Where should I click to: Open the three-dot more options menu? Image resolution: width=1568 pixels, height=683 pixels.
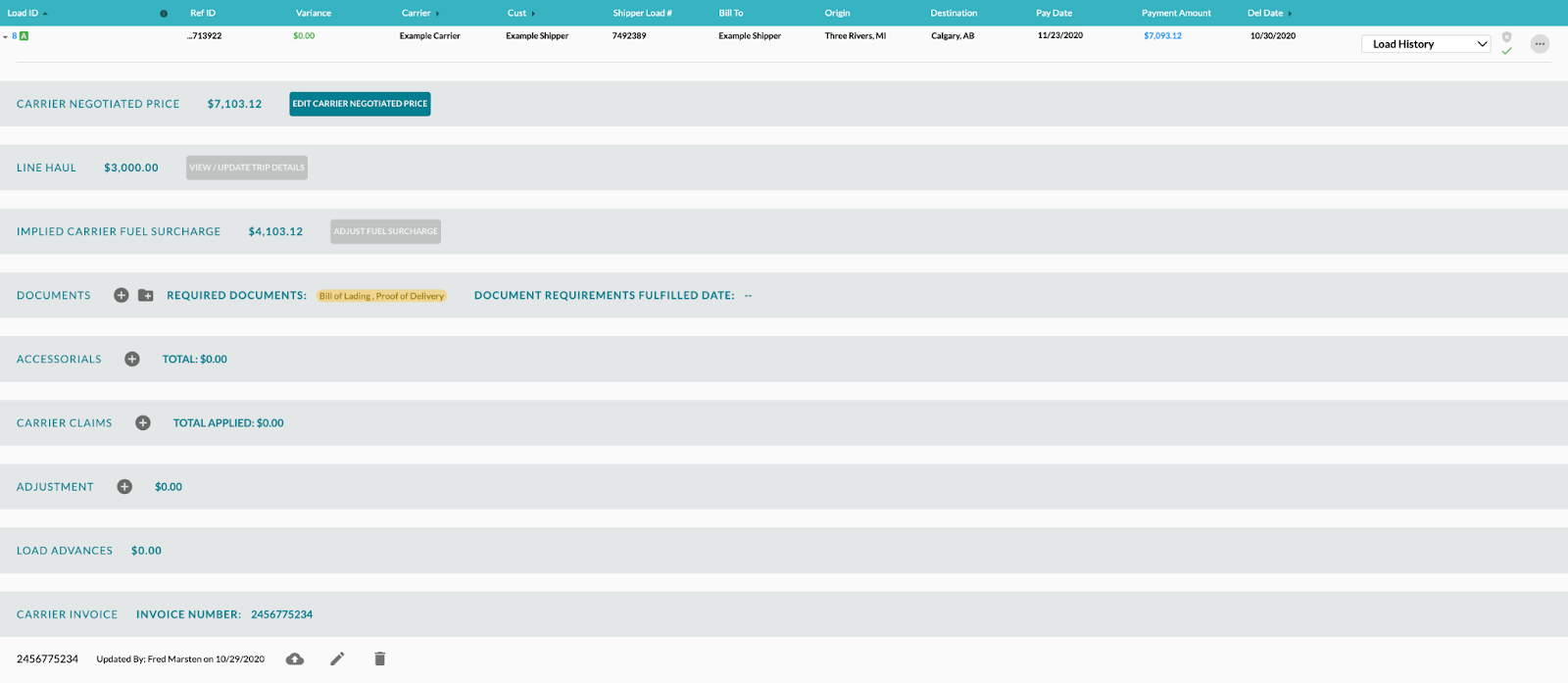[1540, 44]
